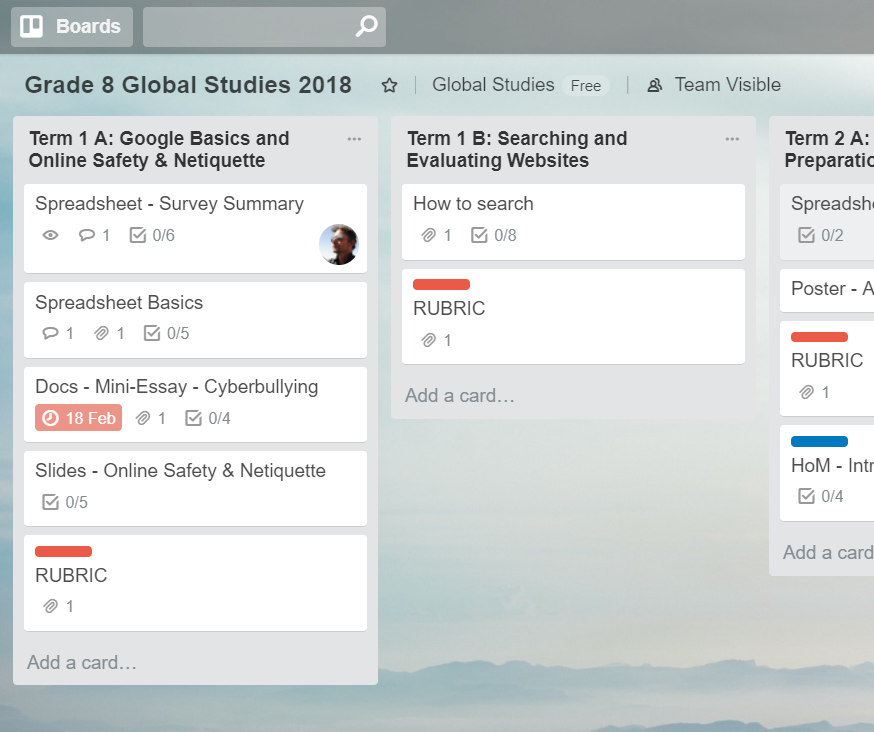The image size is (874, 732).
Task: Click the 18 Feb due date badge
Action: click(79, 418)
